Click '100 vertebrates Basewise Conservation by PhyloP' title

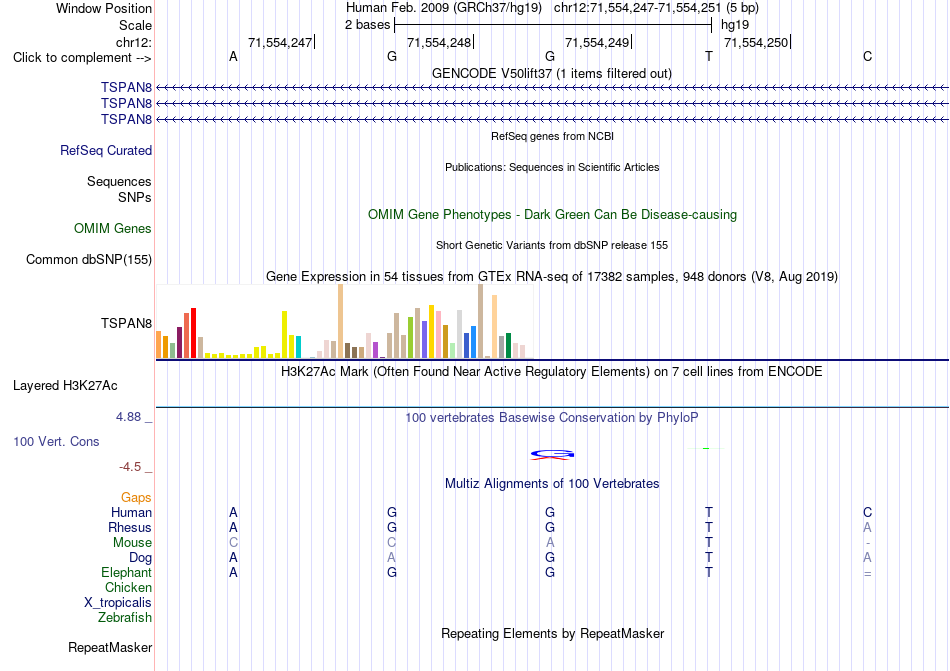click(552, 417)
